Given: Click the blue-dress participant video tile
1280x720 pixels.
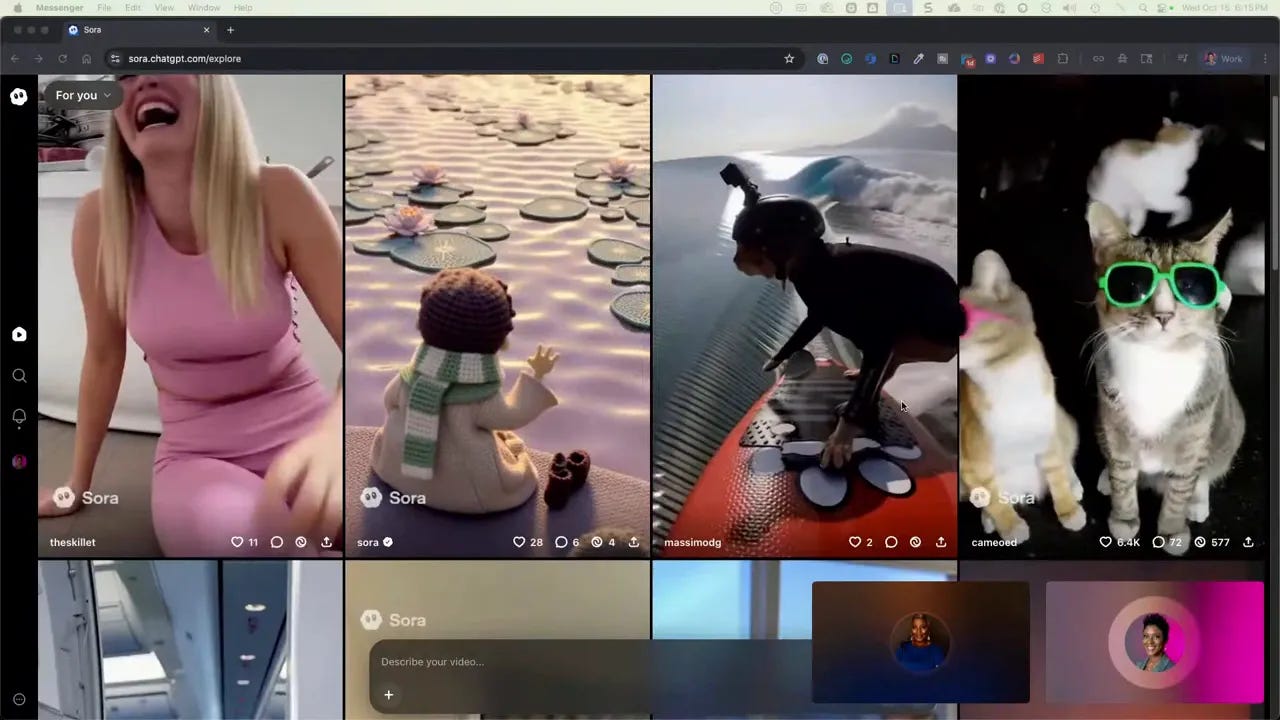Looking at the screenshot, I should 921,642.
